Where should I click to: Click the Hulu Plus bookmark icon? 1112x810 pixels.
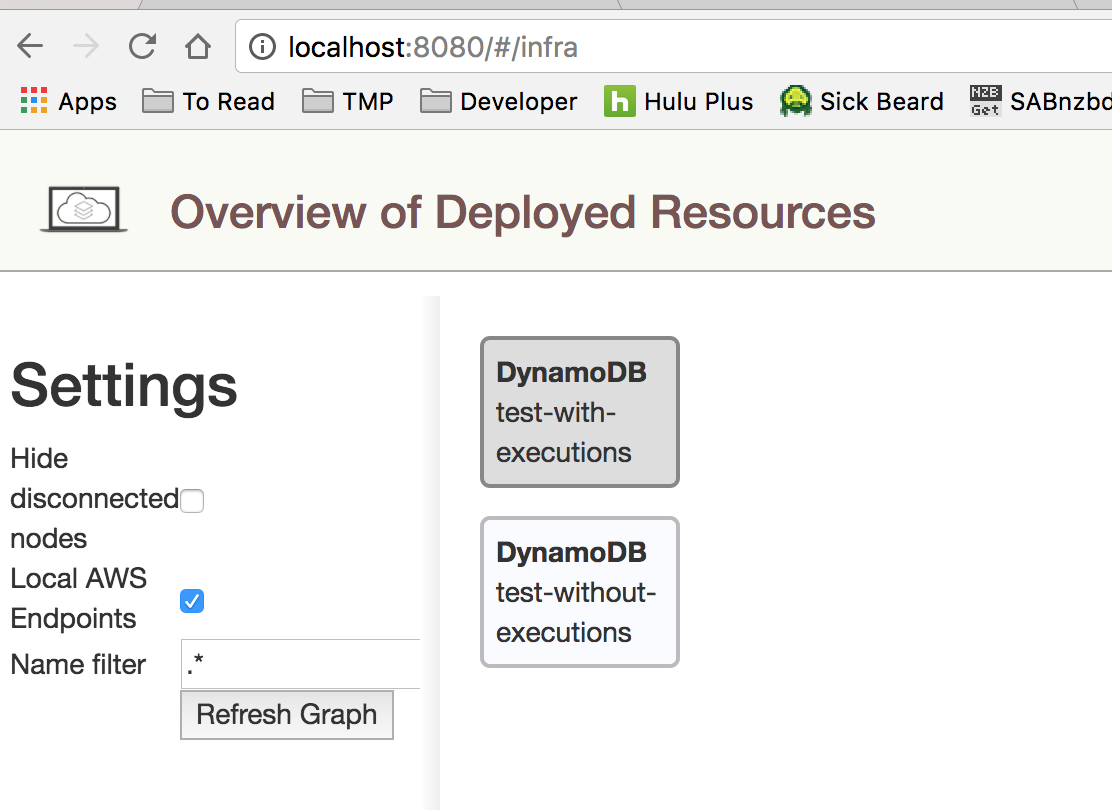click(619, 100)
